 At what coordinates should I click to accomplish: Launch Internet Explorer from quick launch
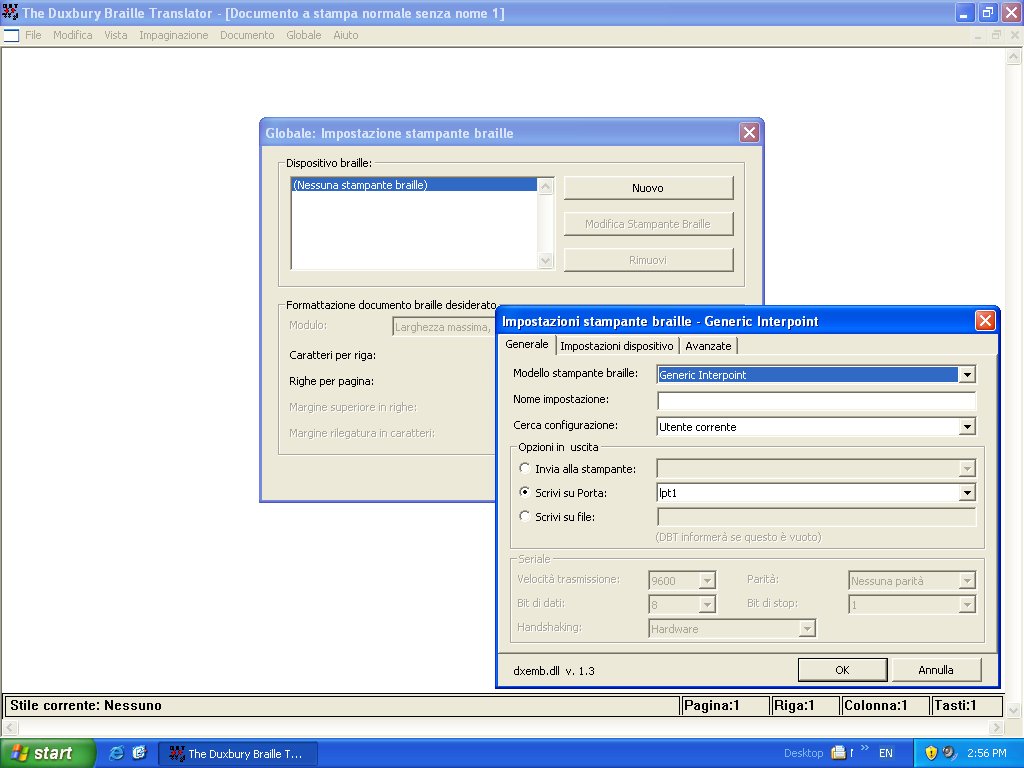116,753
